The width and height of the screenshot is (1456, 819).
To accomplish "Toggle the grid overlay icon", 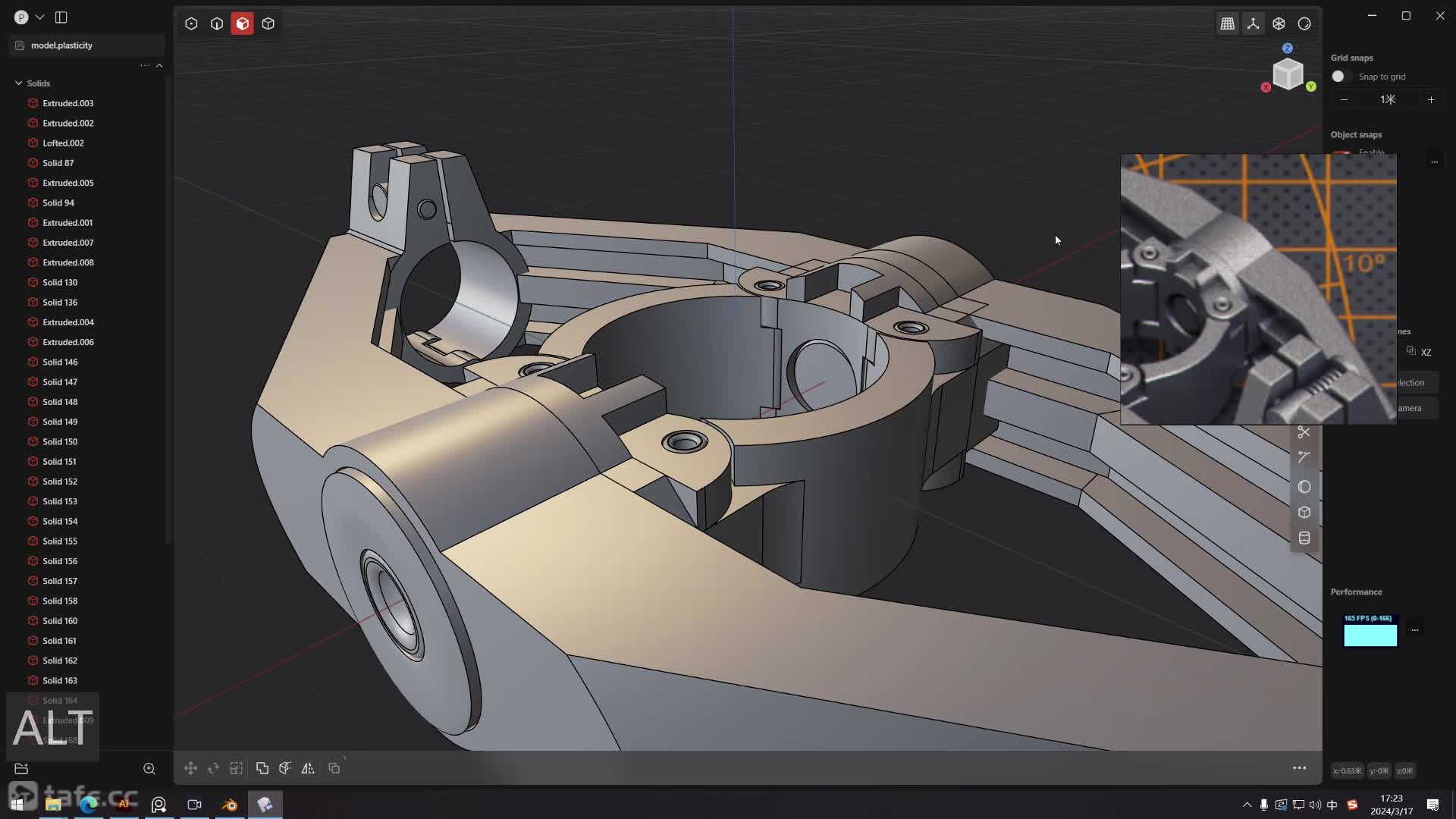I will (1228, 24).
